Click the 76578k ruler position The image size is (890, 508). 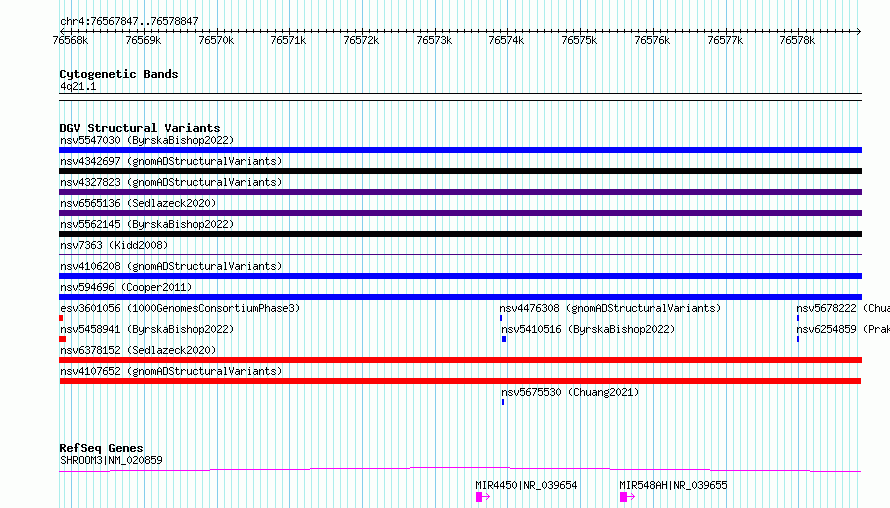coord(797,40)
